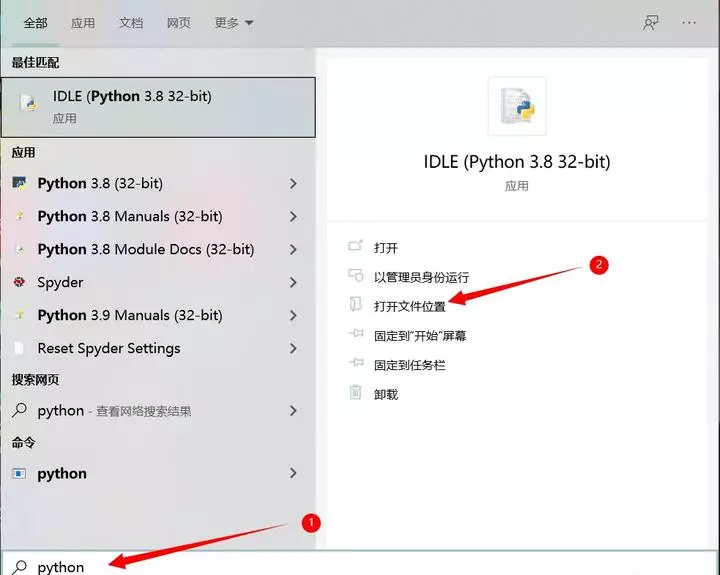Expand Python 3.8 (32-bit) chevron
Image resolution: width=720 pixels, height=575 pixels.
(293, 184)
